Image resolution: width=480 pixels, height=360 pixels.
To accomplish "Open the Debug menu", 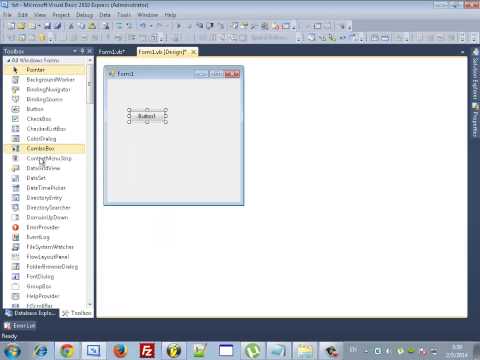I will pos(84,15).
